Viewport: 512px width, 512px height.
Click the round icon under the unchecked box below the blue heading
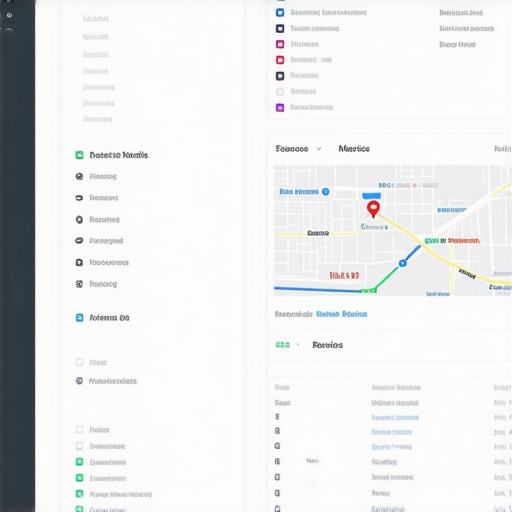[x=79, y=381]
